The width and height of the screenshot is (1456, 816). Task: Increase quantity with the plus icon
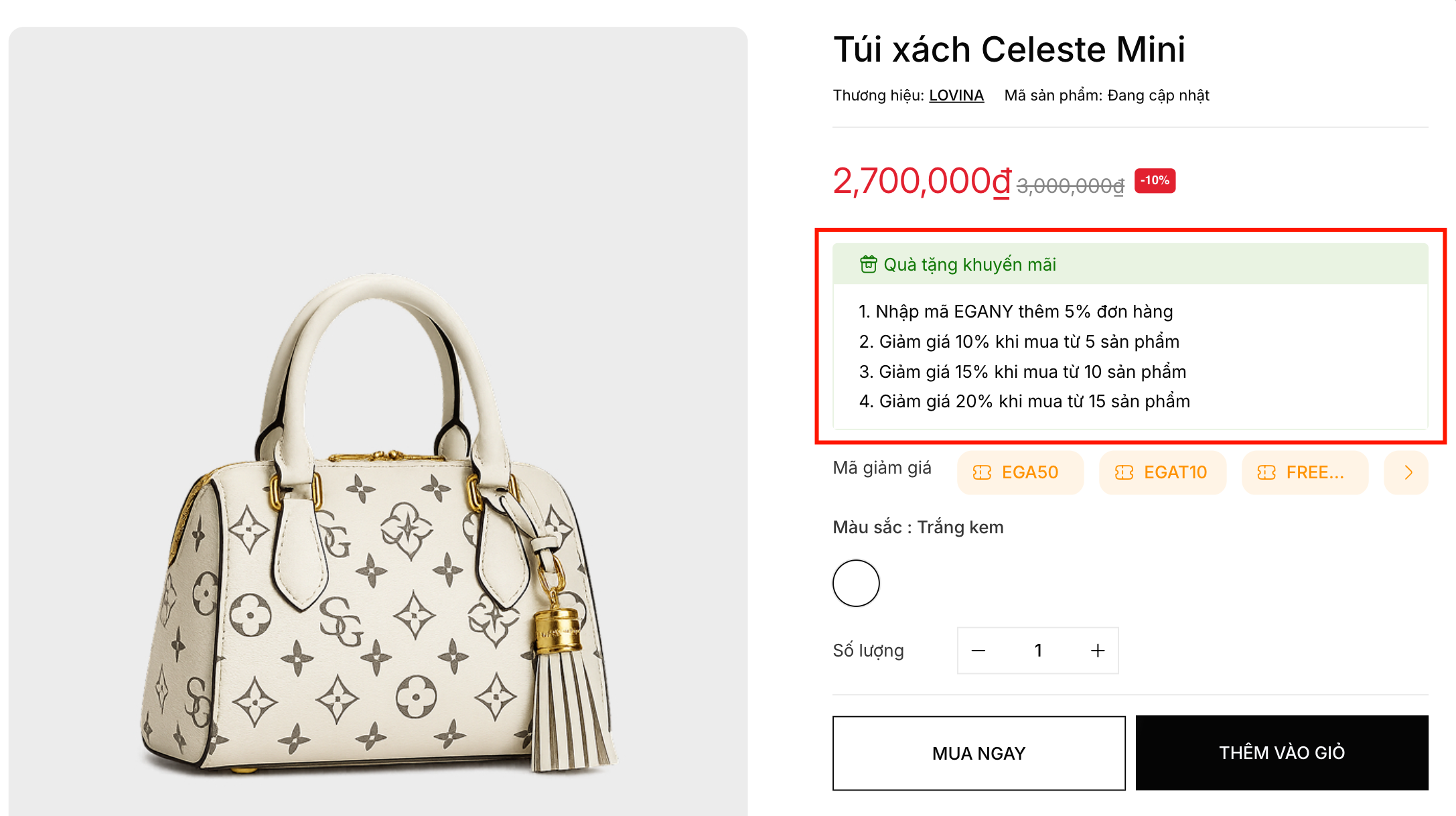[x=1098, y=651]
